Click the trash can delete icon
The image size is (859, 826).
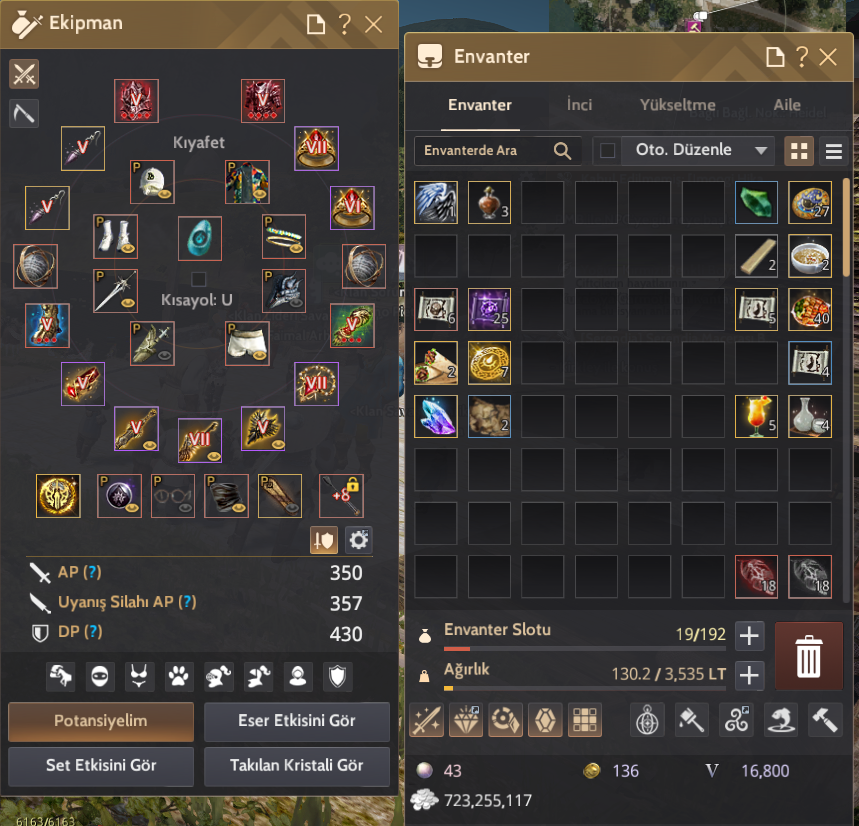click(808, 656)
